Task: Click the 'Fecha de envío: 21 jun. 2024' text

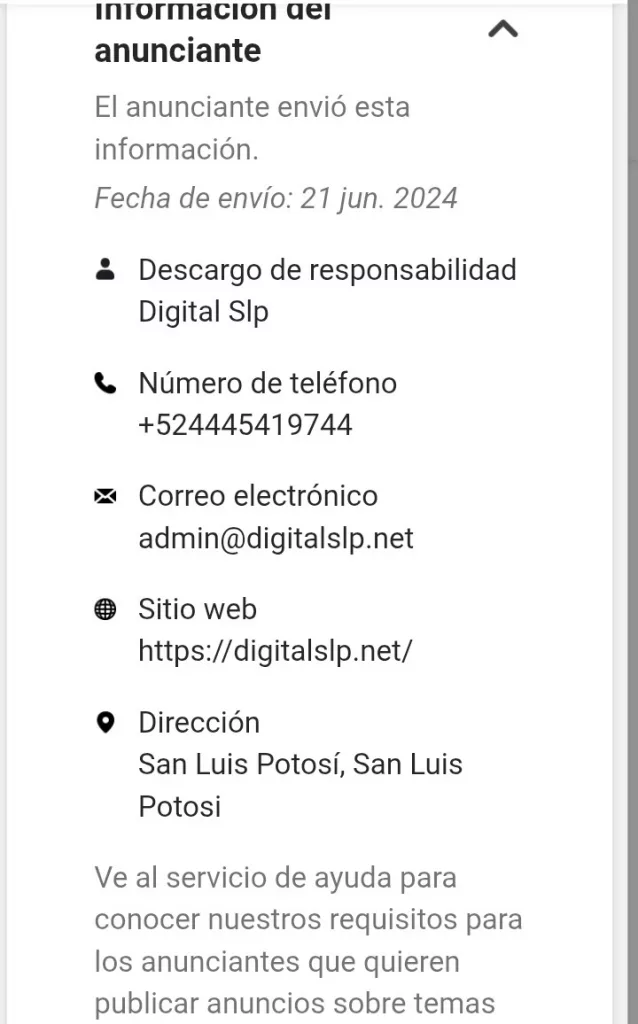Action: click(x=276, y=198)
